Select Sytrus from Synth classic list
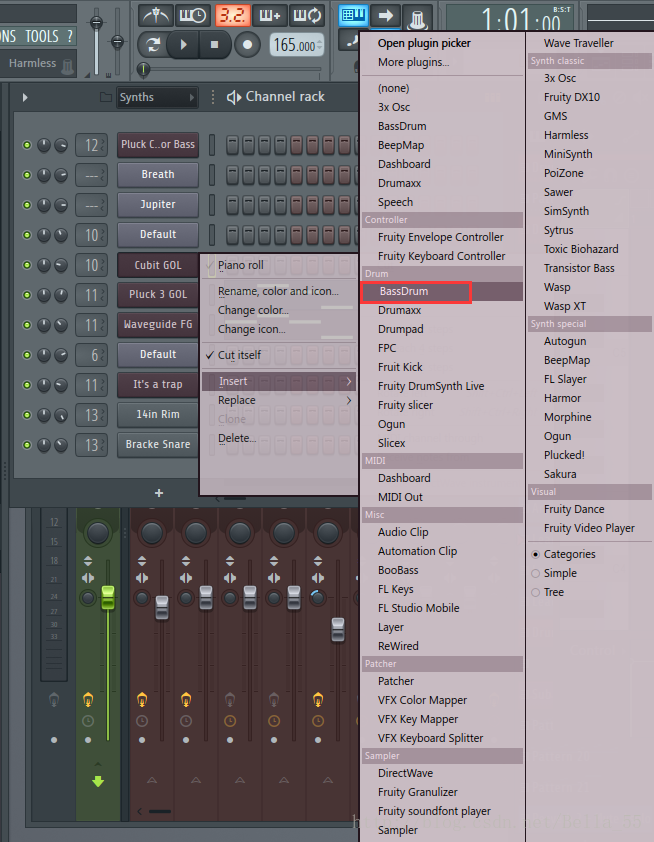 [558, 230]
